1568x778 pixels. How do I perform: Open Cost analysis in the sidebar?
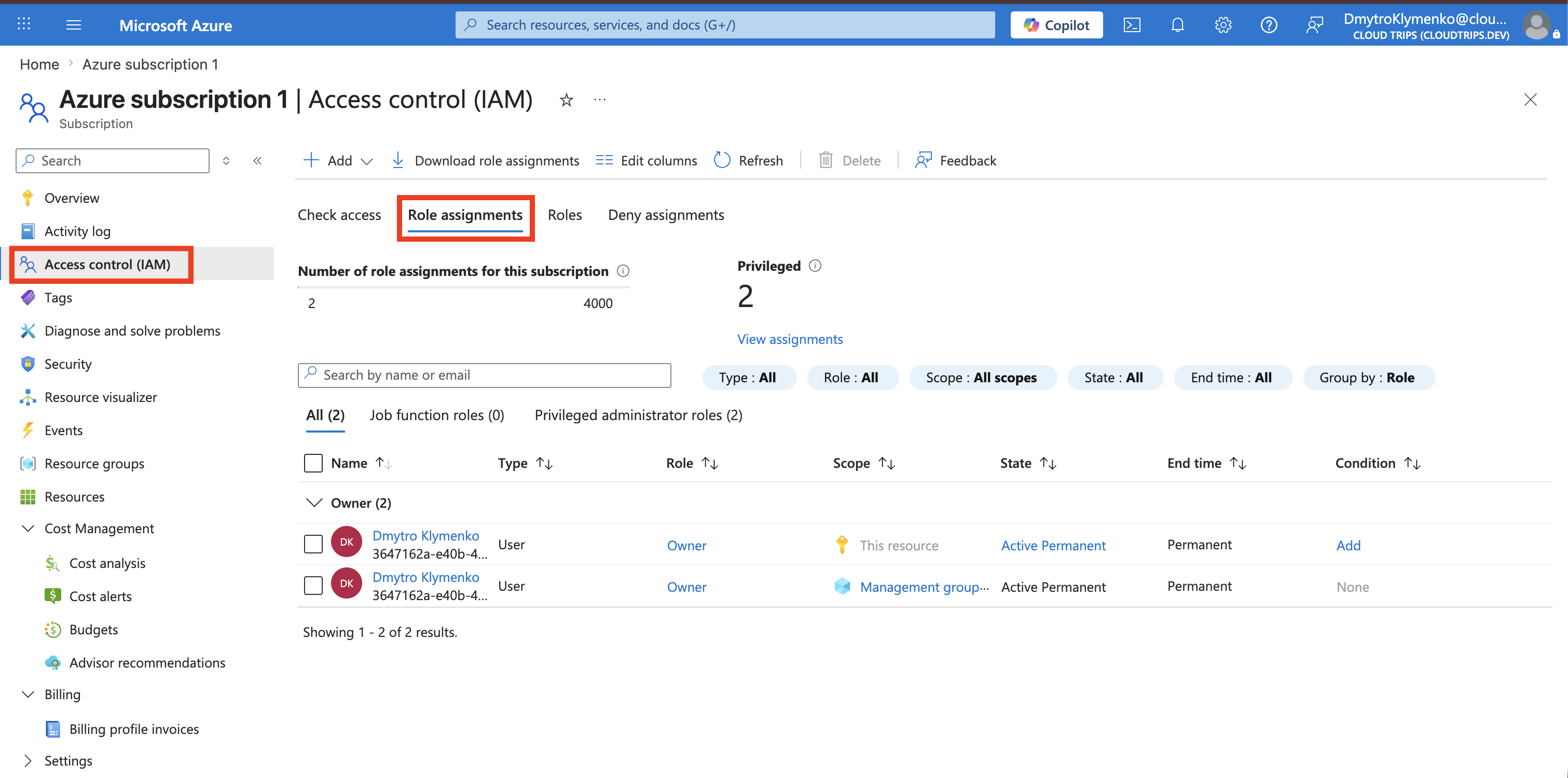coord(107,563)
